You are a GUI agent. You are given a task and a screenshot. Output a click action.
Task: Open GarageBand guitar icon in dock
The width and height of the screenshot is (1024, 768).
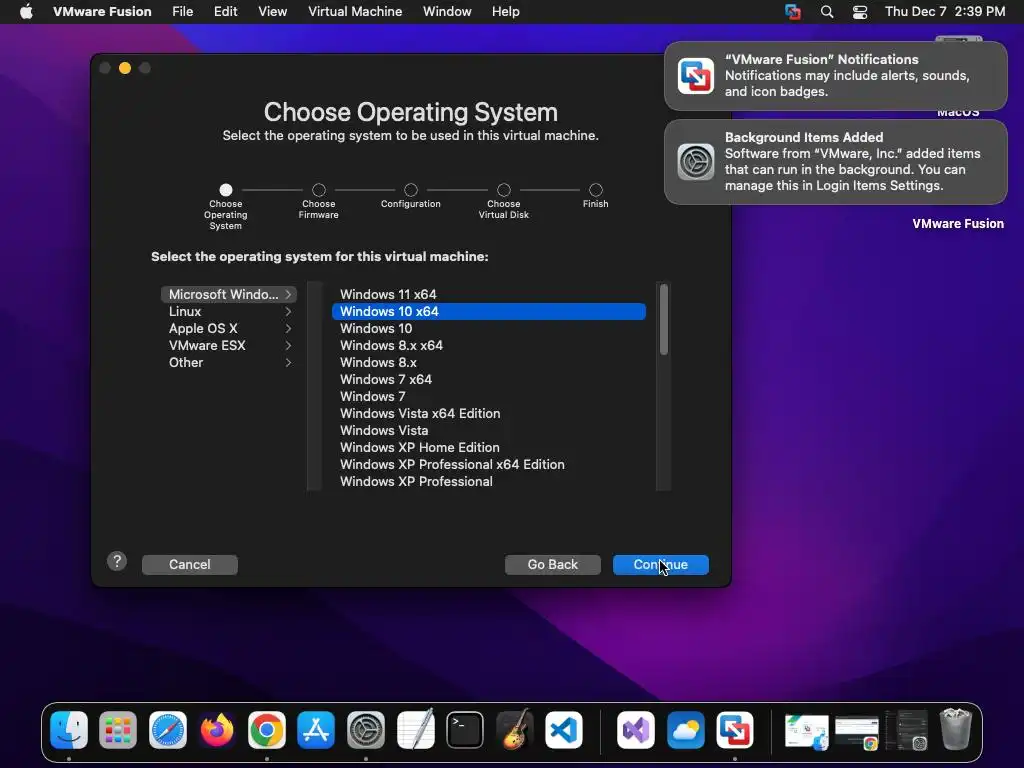coord(515,729)
